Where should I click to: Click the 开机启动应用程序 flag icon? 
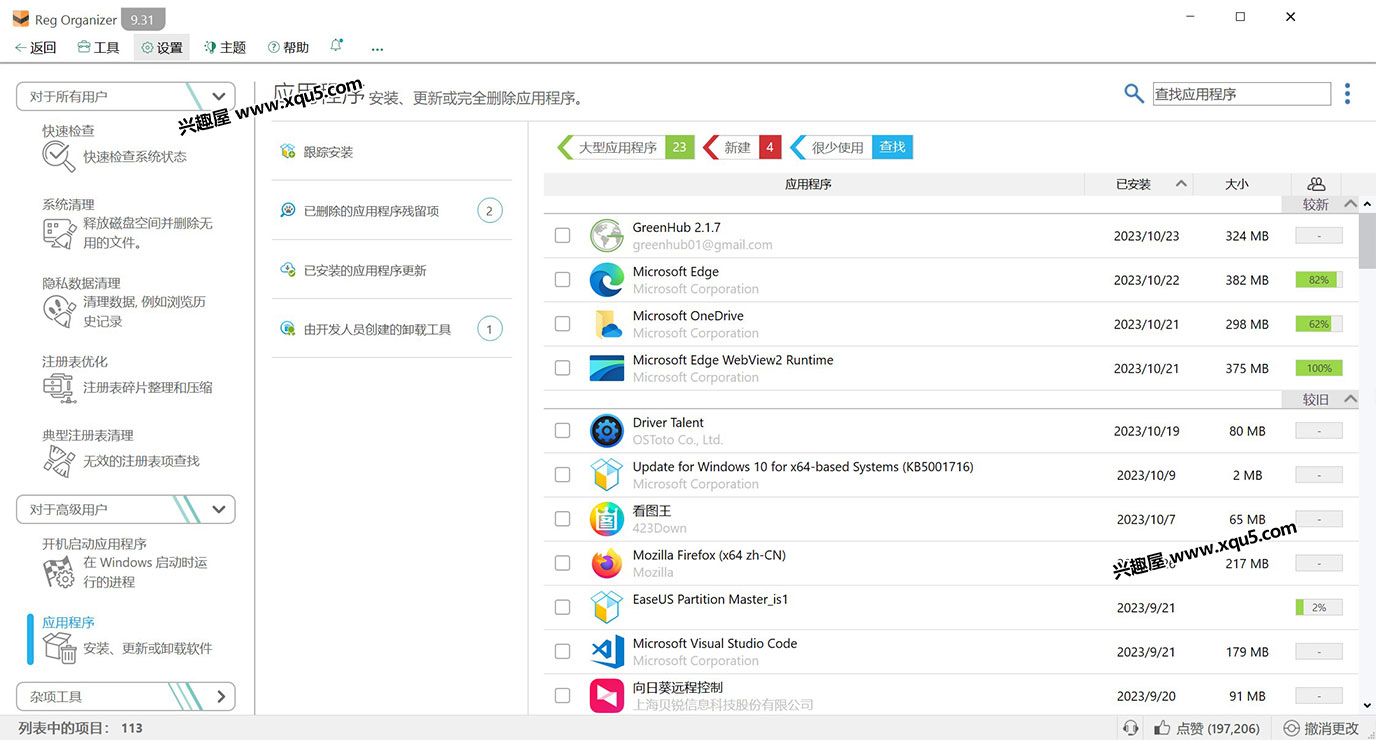tap(59, 572)
